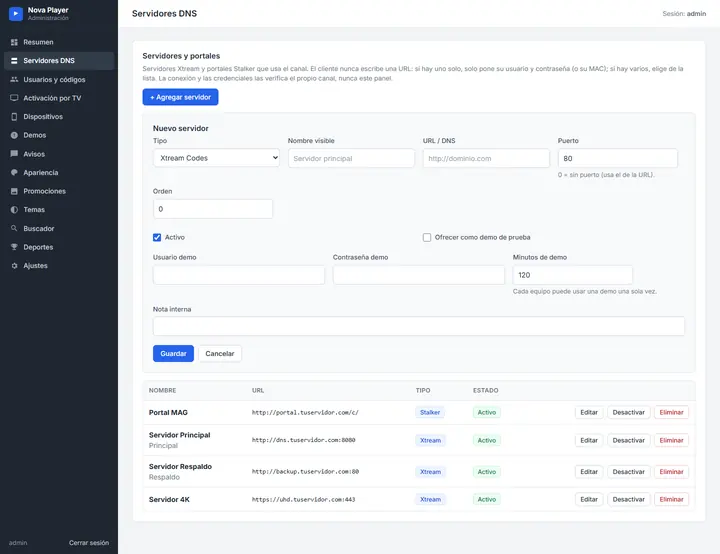Viewport: 720px width, 554px height.
Task: Click the Activación por TV monitor icon
Action: point(14,98)
